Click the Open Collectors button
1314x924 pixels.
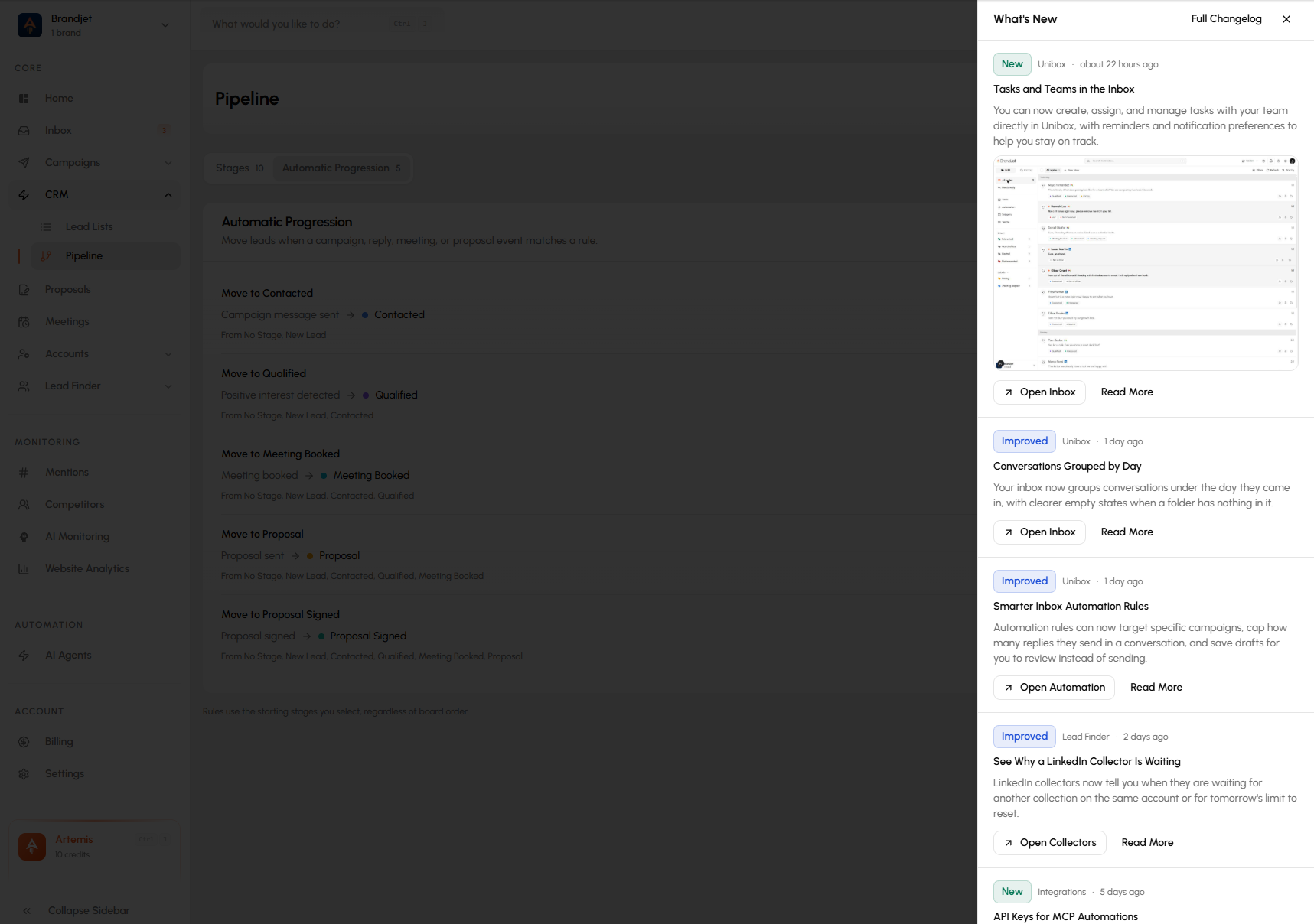[x=1049, y=843]
